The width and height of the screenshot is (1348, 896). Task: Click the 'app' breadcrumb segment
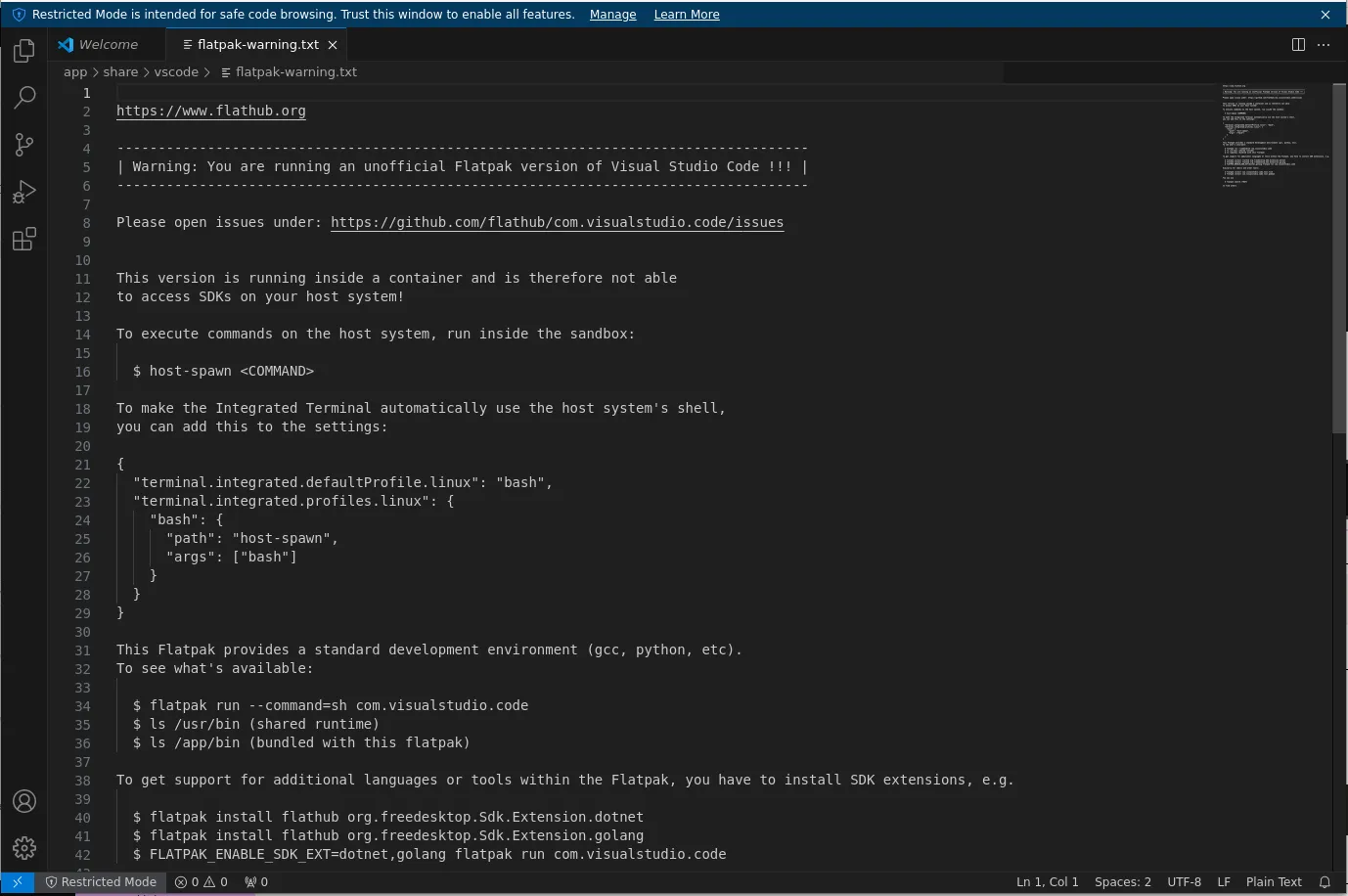[x=75, y=72]
